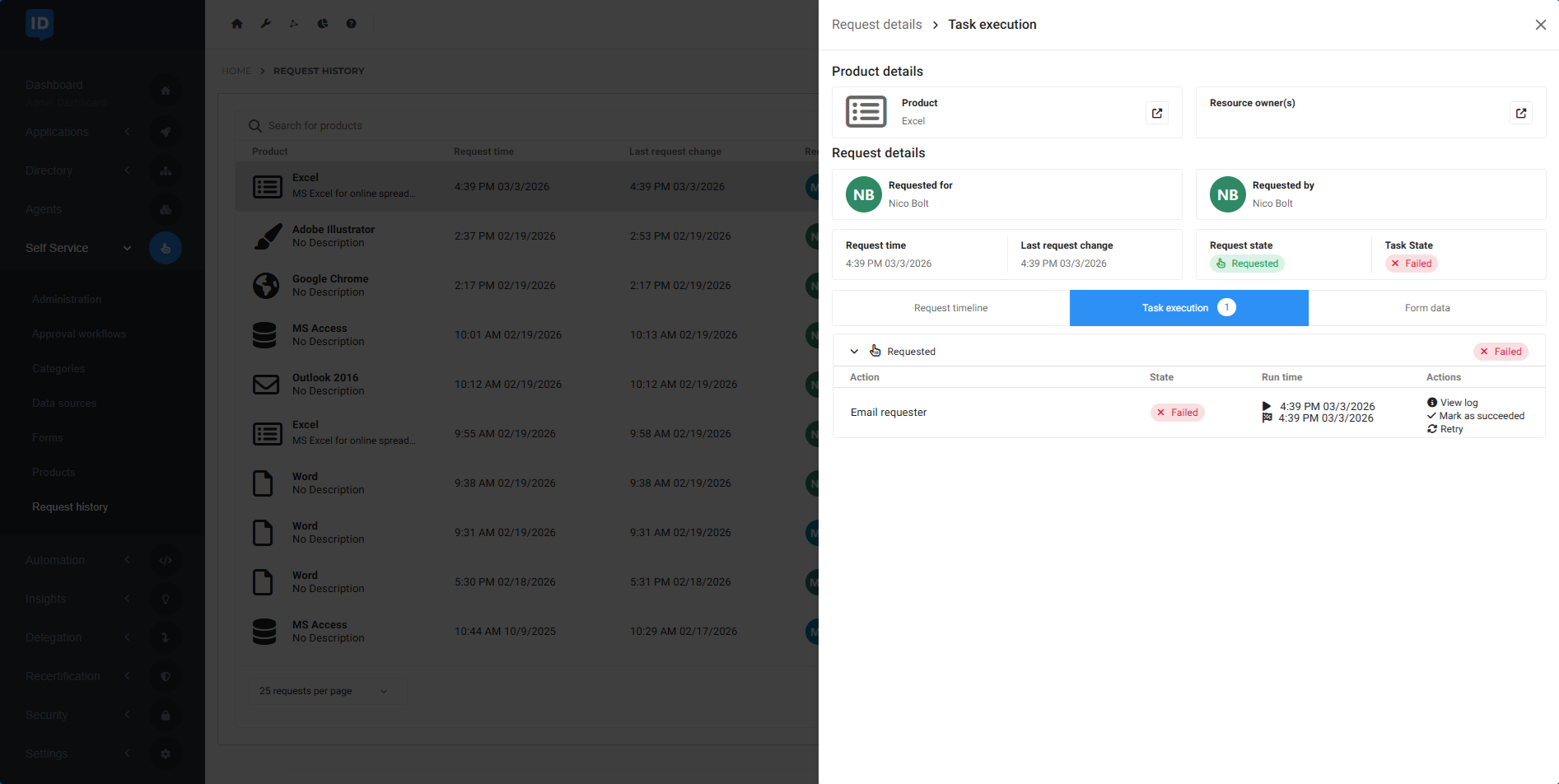Click the pie chart icon in toolbar
Image resolution: width=1559 pixels, height=784 pixels.
[323, 24]
